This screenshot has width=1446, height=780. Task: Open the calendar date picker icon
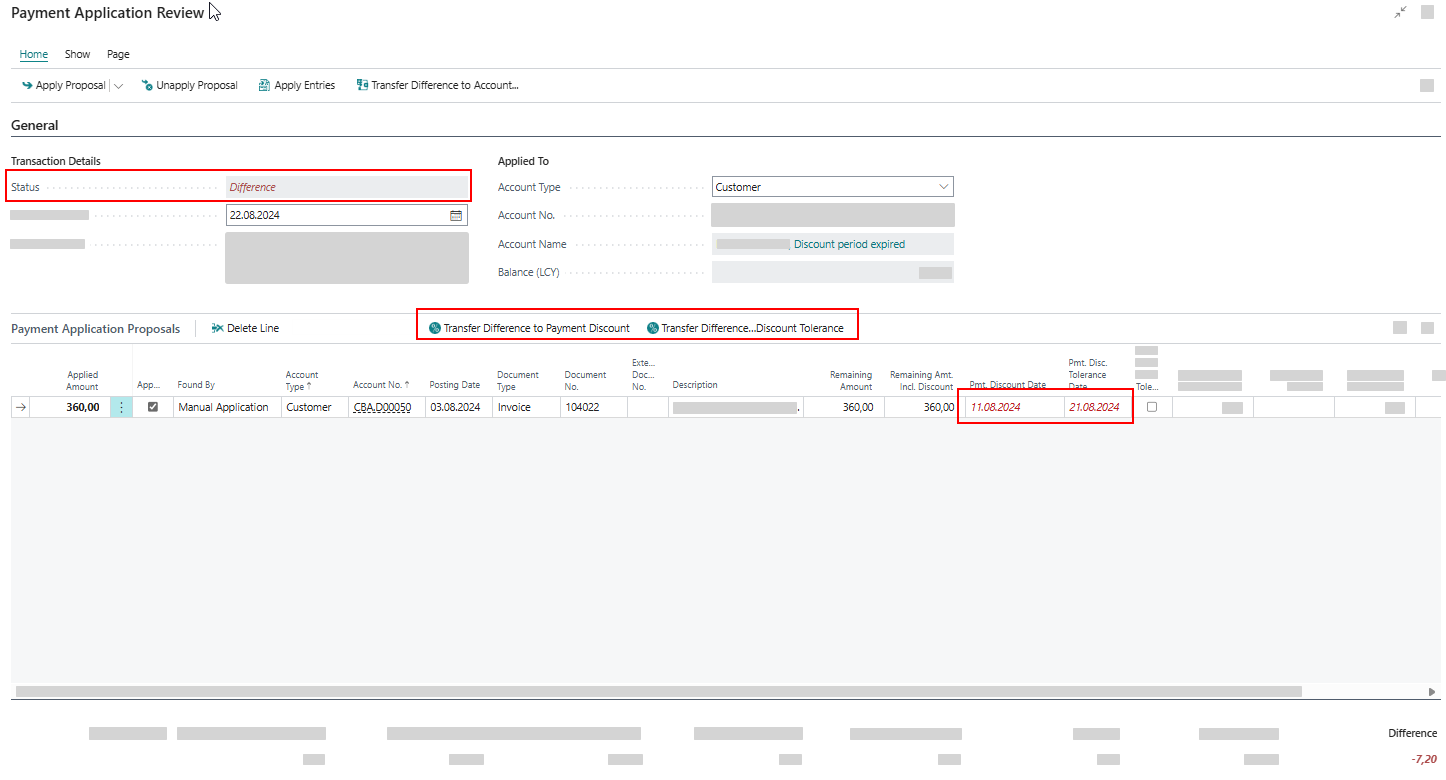456,215
